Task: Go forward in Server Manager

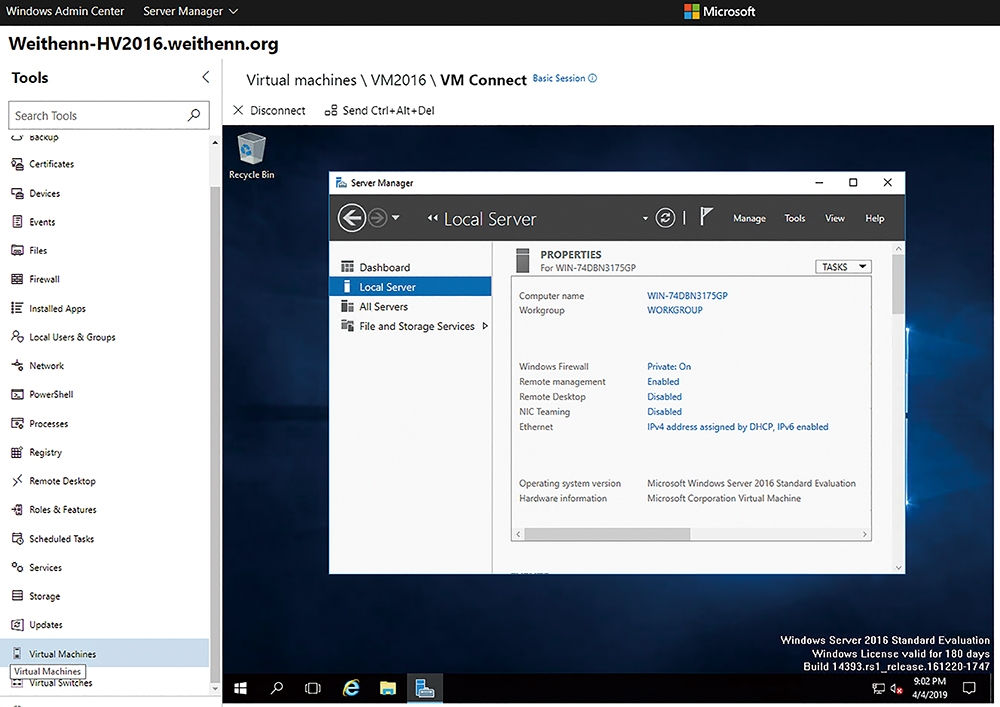Action: (378, 218)
